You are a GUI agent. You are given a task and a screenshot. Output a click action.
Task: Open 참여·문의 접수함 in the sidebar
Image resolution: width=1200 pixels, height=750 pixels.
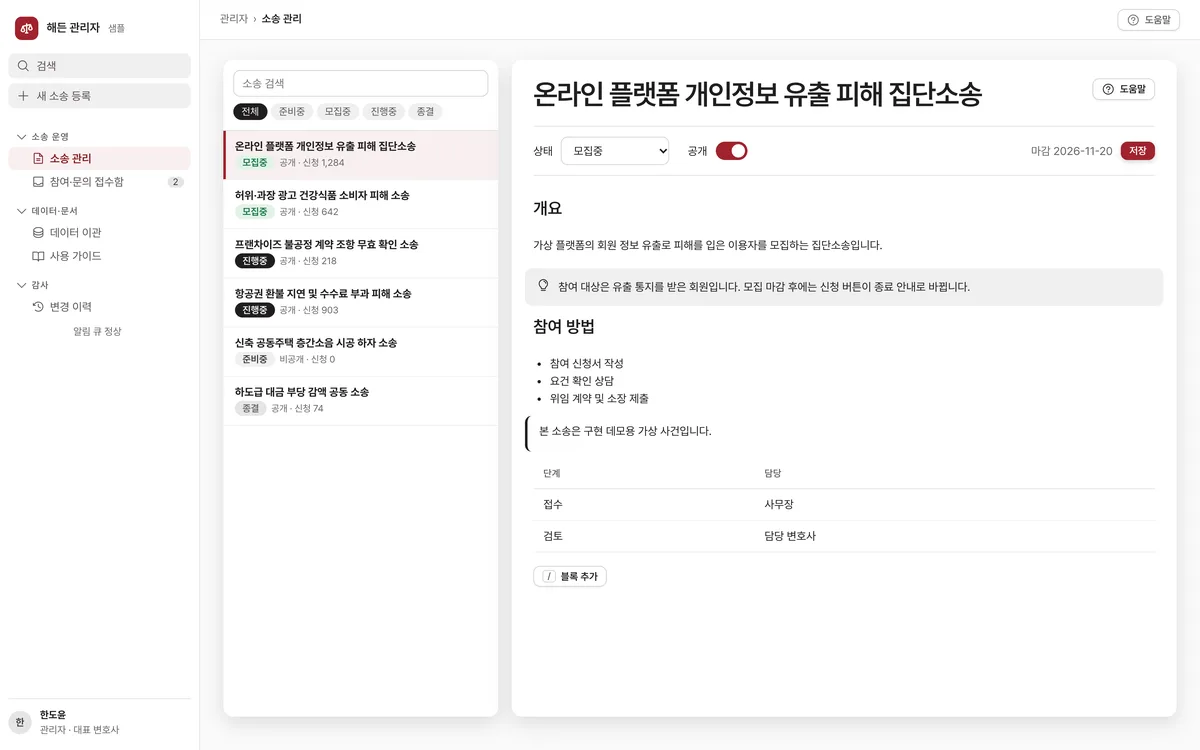[x=99, y=182]
